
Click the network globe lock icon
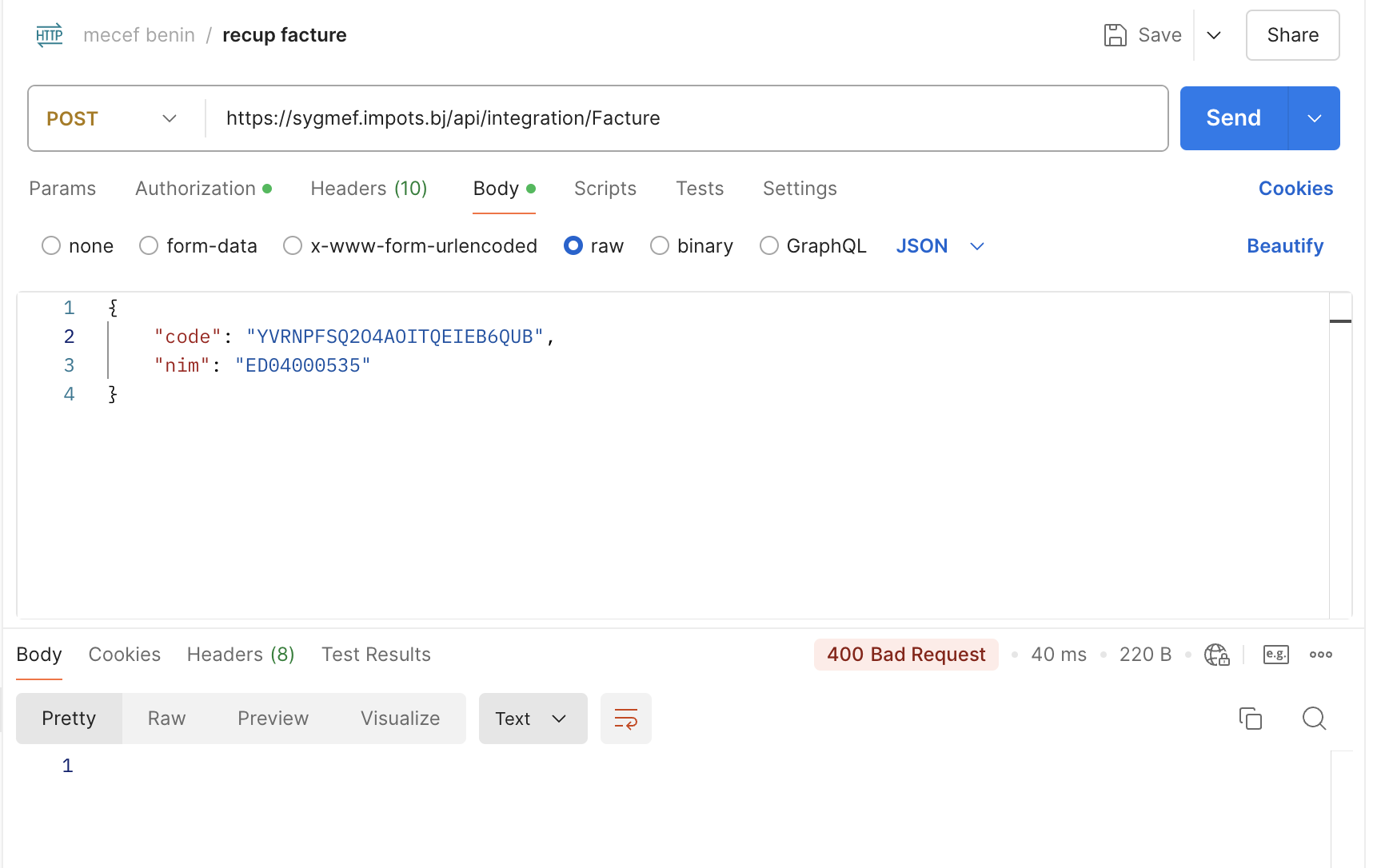[1216, 655]
